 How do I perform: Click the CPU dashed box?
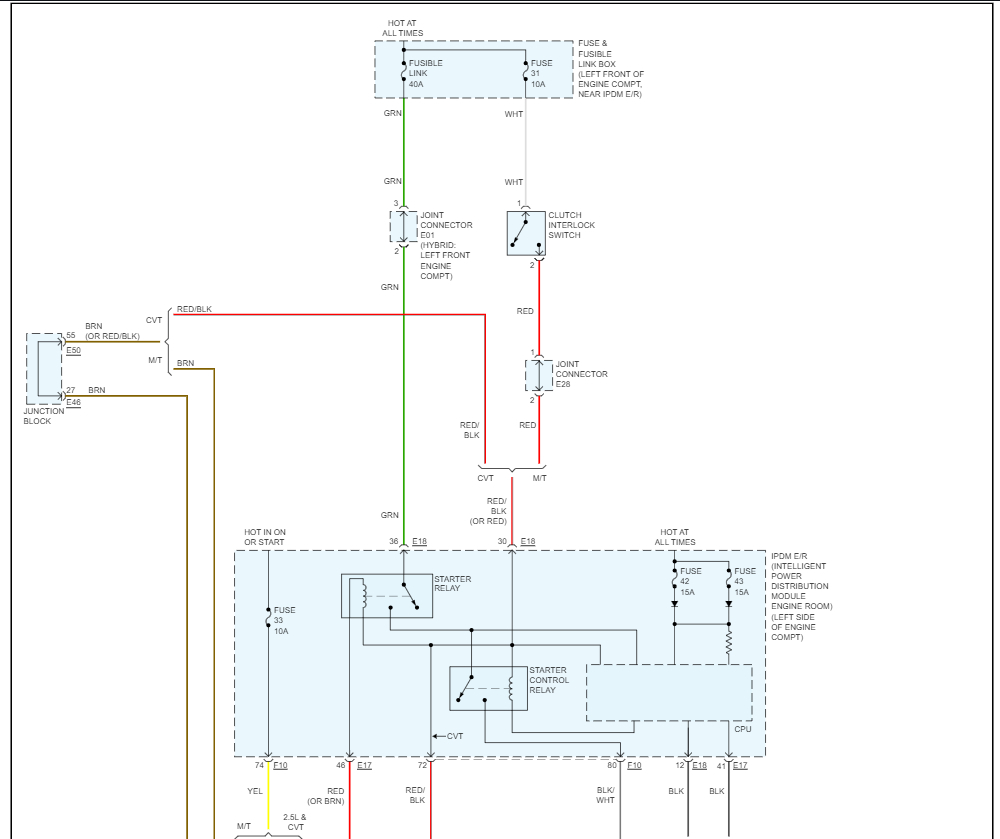point(669,693)
